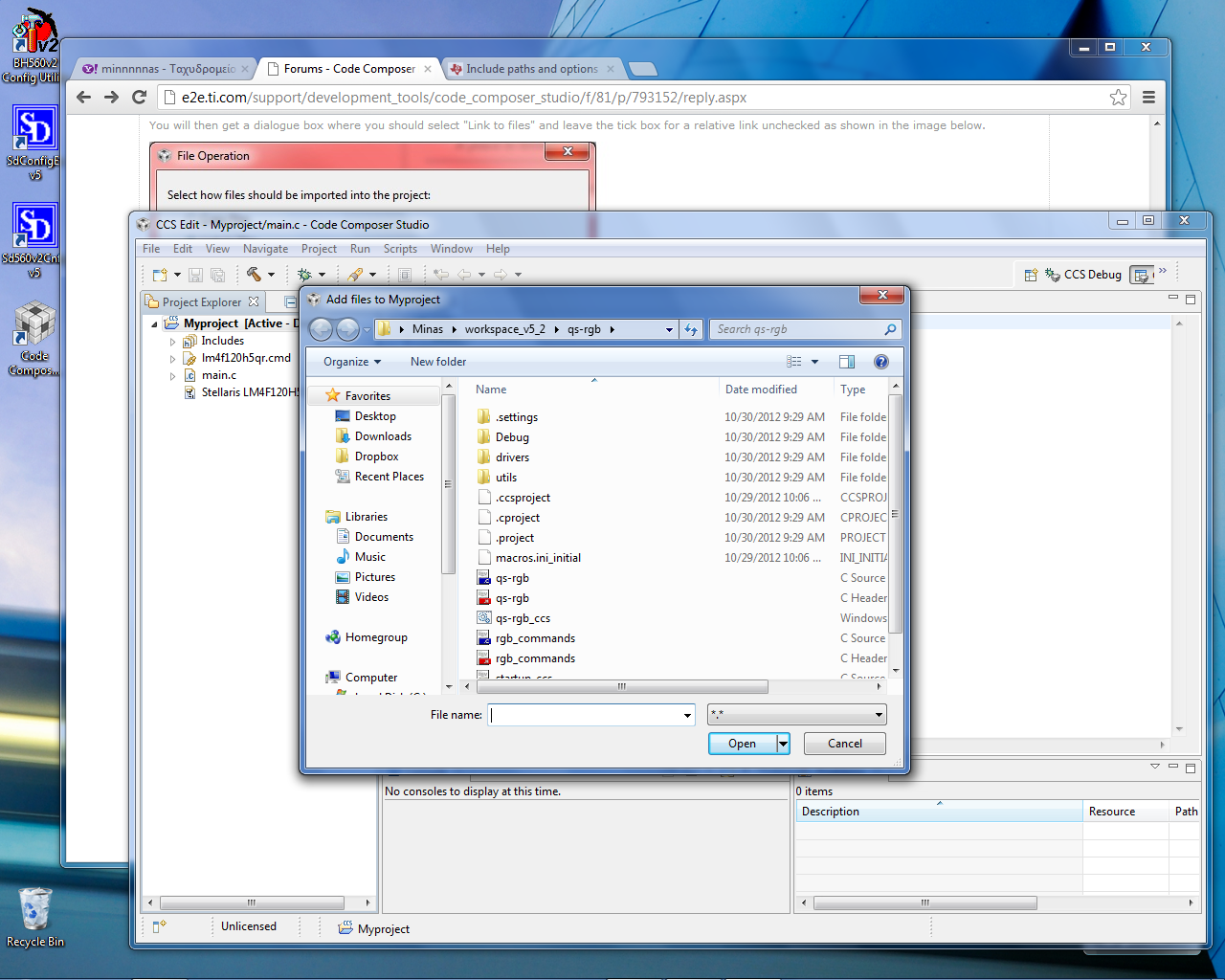Select Dropbox in the navigation pane

[x=376, y=457]
